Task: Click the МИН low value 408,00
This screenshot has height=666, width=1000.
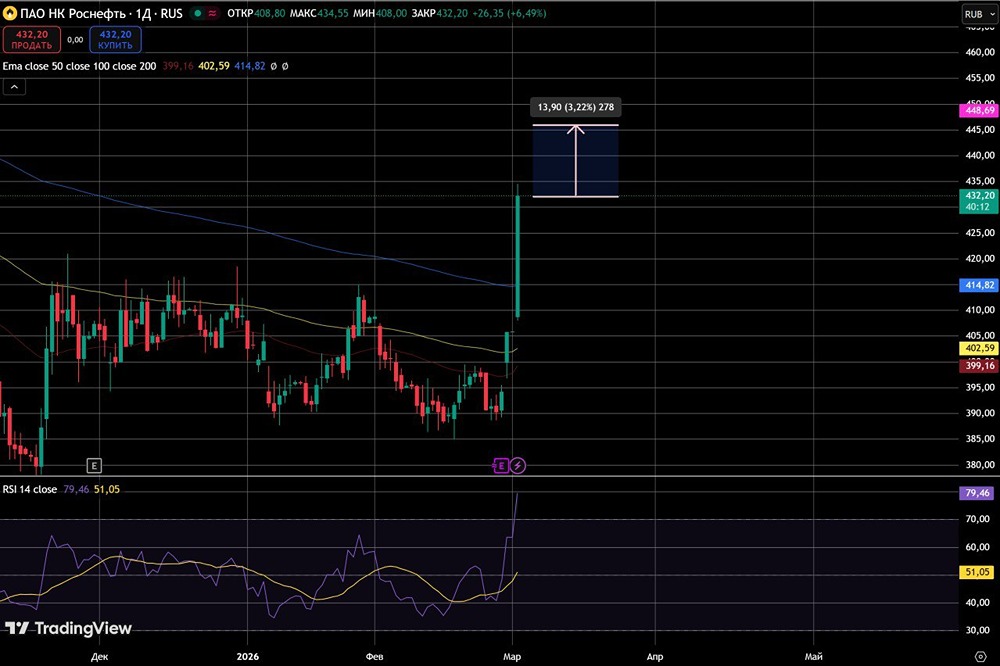Action: pos(391,13)
